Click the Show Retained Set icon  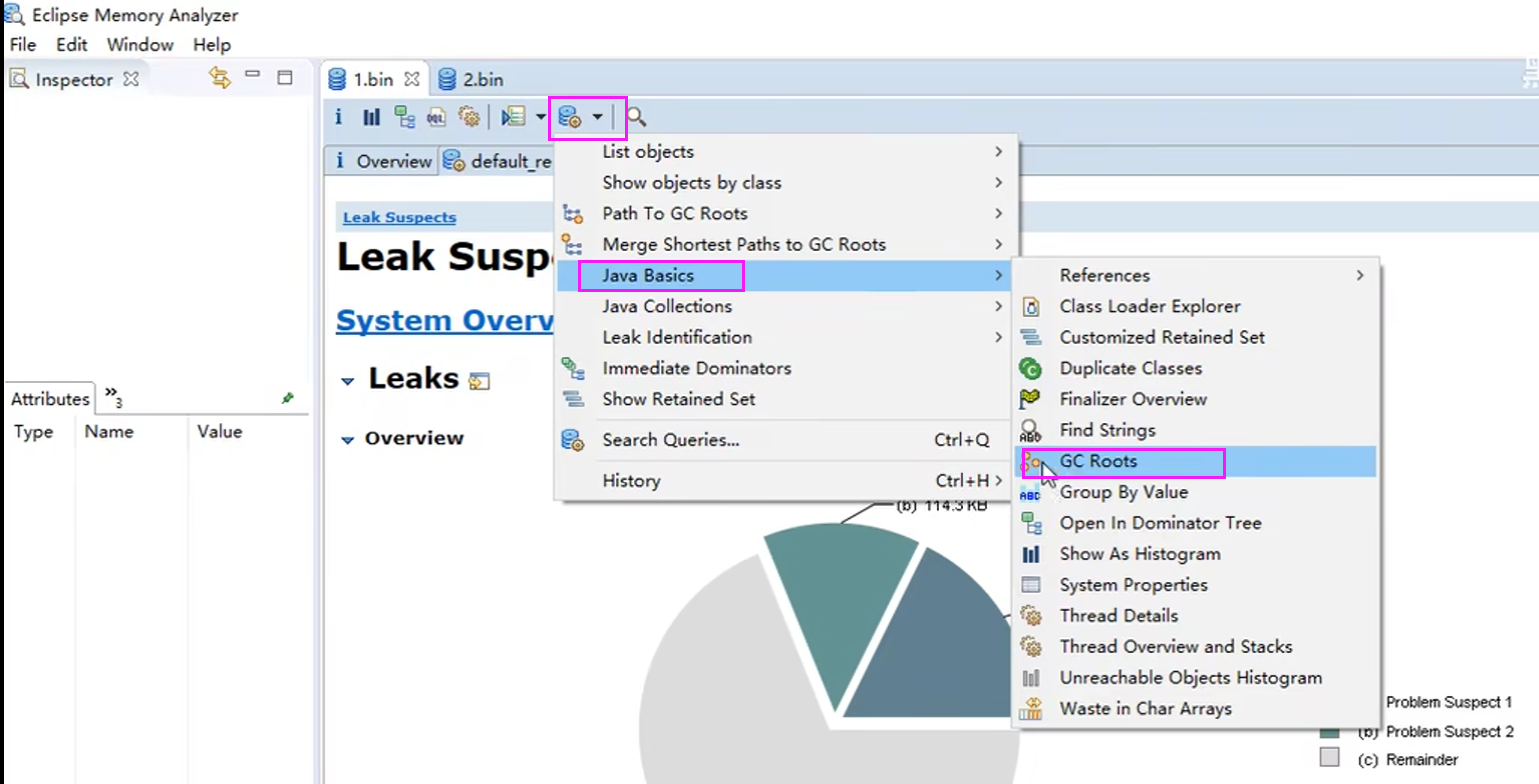click(573, 399)
